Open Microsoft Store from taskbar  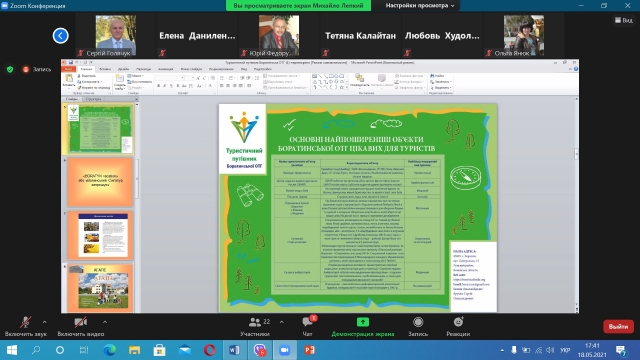click(x=160, y=350)
